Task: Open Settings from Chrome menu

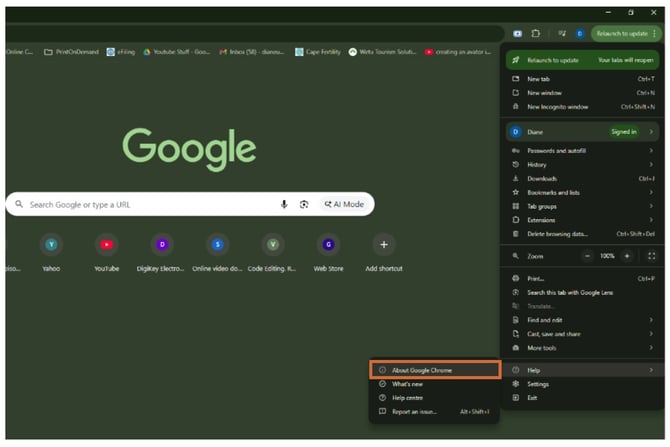Action: (x=582, y=384)
